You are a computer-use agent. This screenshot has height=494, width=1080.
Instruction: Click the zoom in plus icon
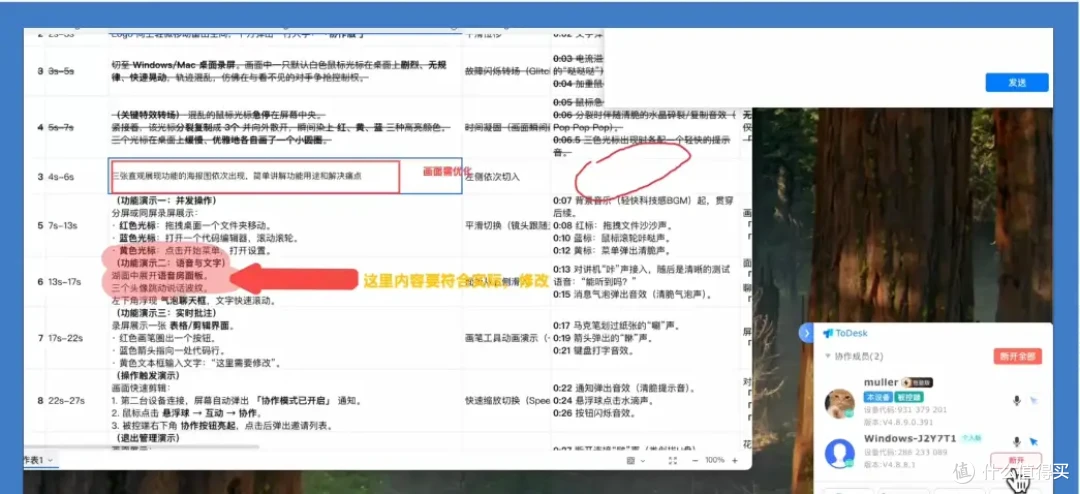pyautogui.click(x=735, y=460)
